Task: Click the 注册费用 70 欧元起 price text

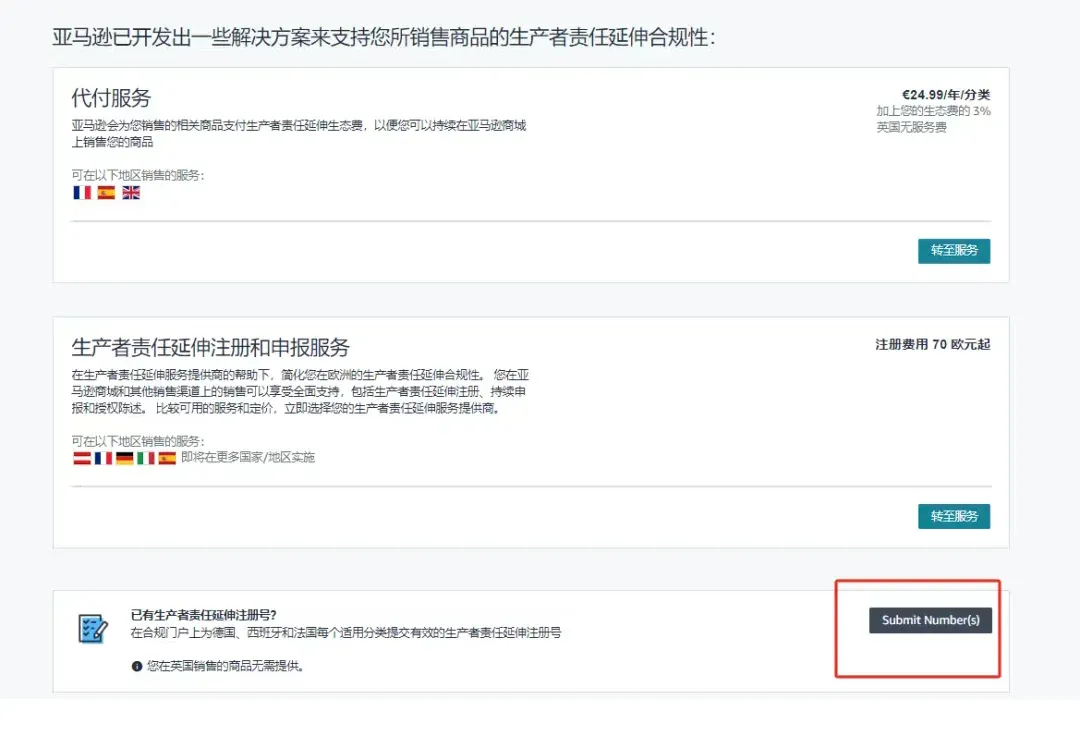Action: (932, 345)
